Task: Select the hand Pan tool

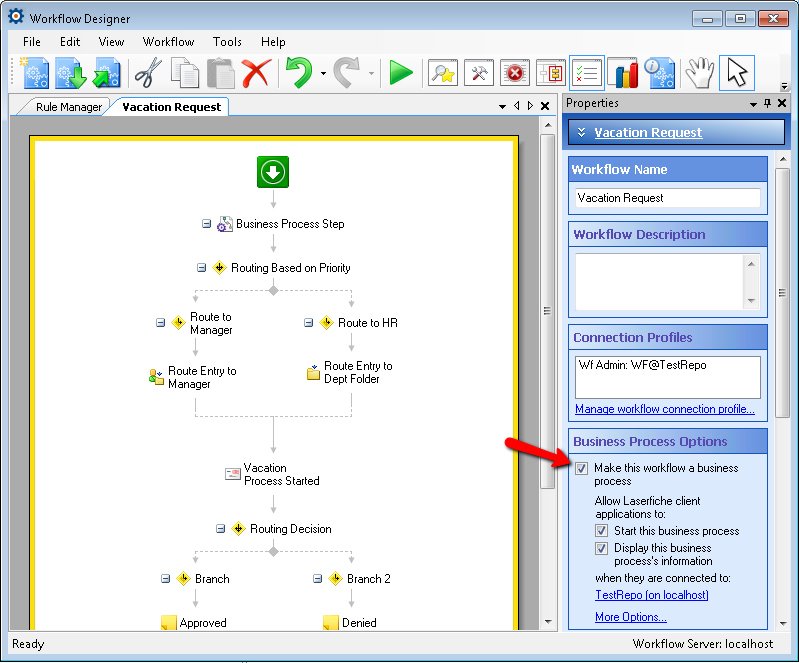Action: point(700,73)
